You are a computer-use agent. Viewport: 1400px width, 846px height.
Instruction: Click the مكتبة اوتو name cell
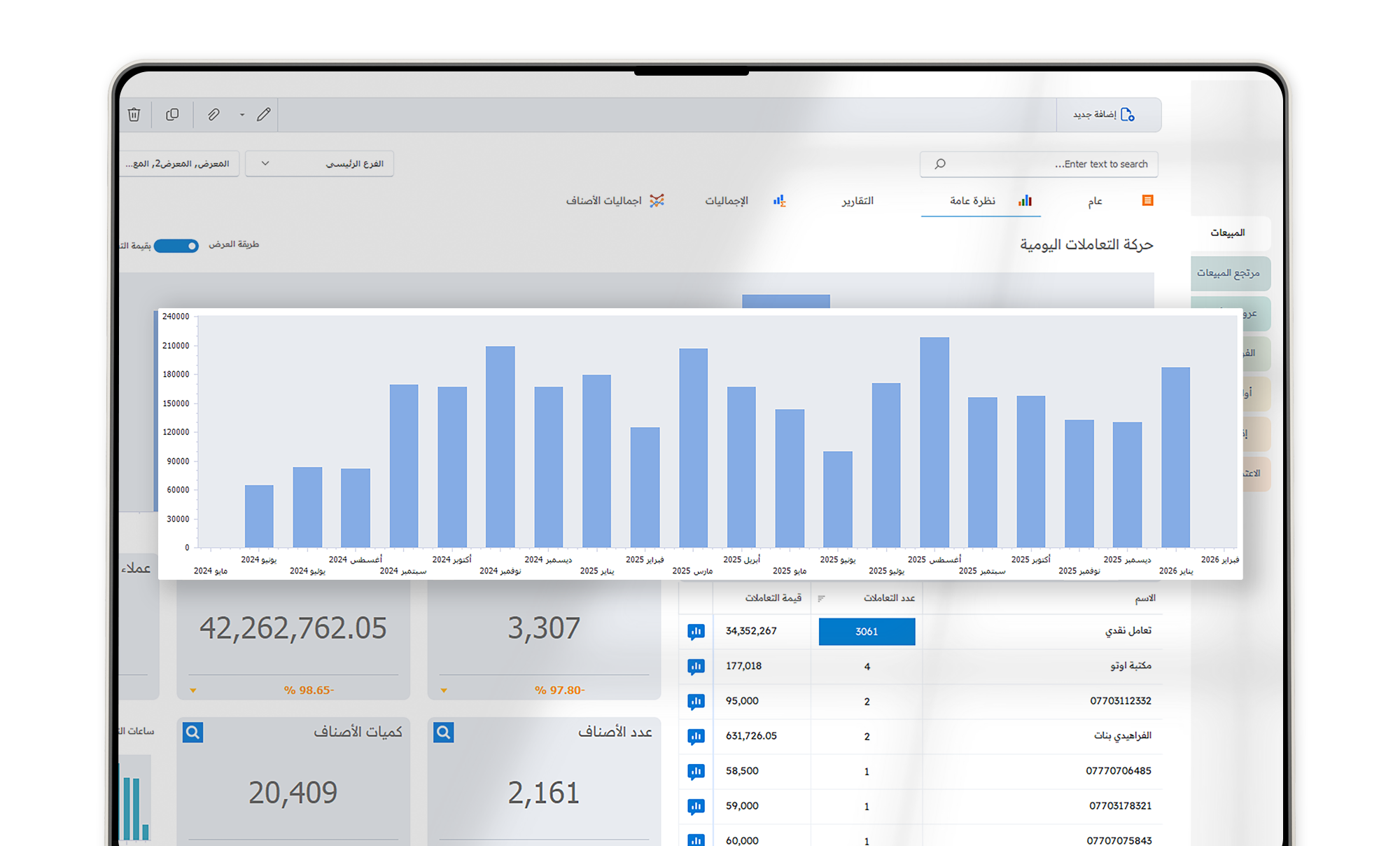coord(1130,666)
